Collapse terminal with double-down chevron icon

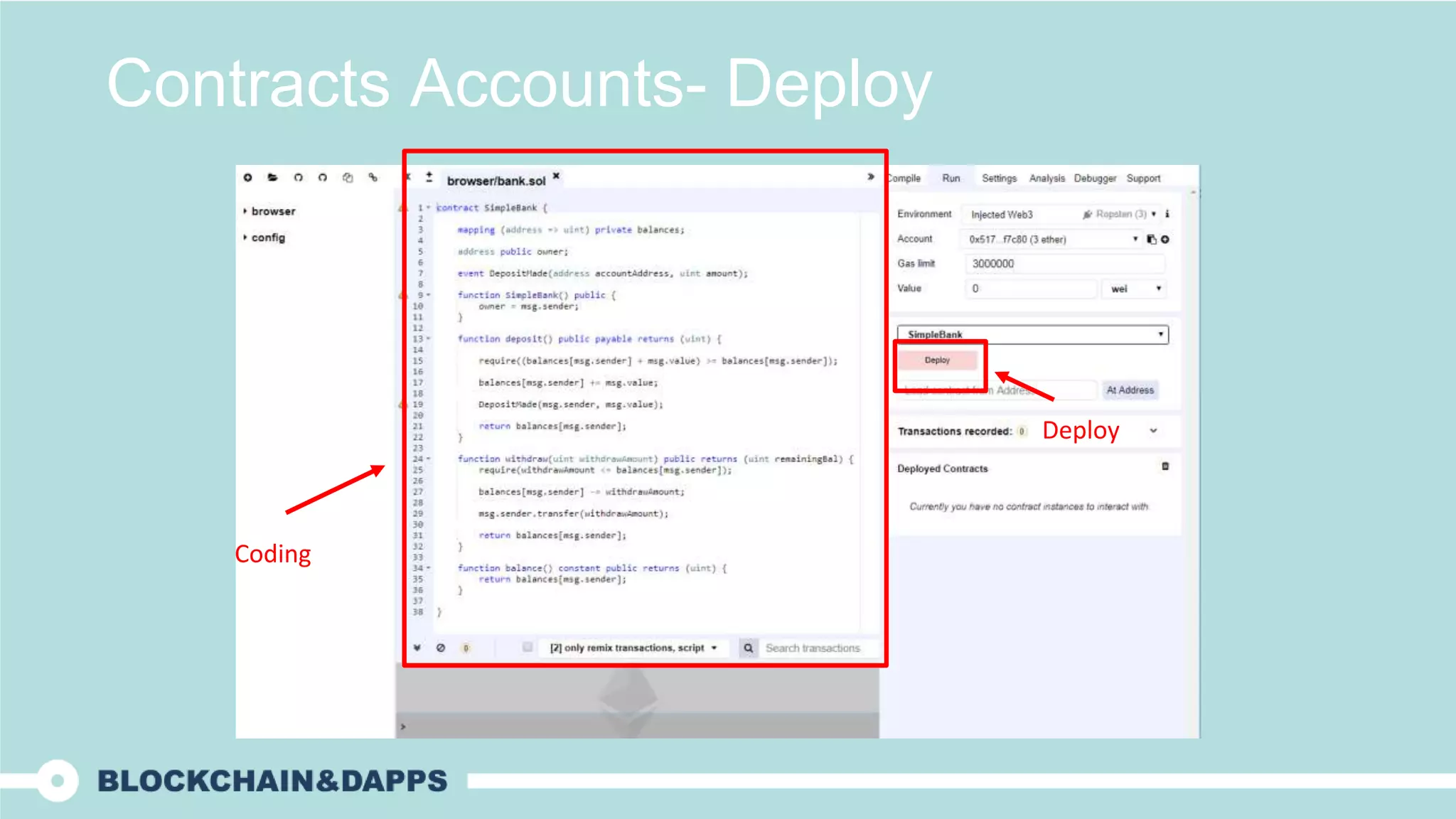coord(417,648)
